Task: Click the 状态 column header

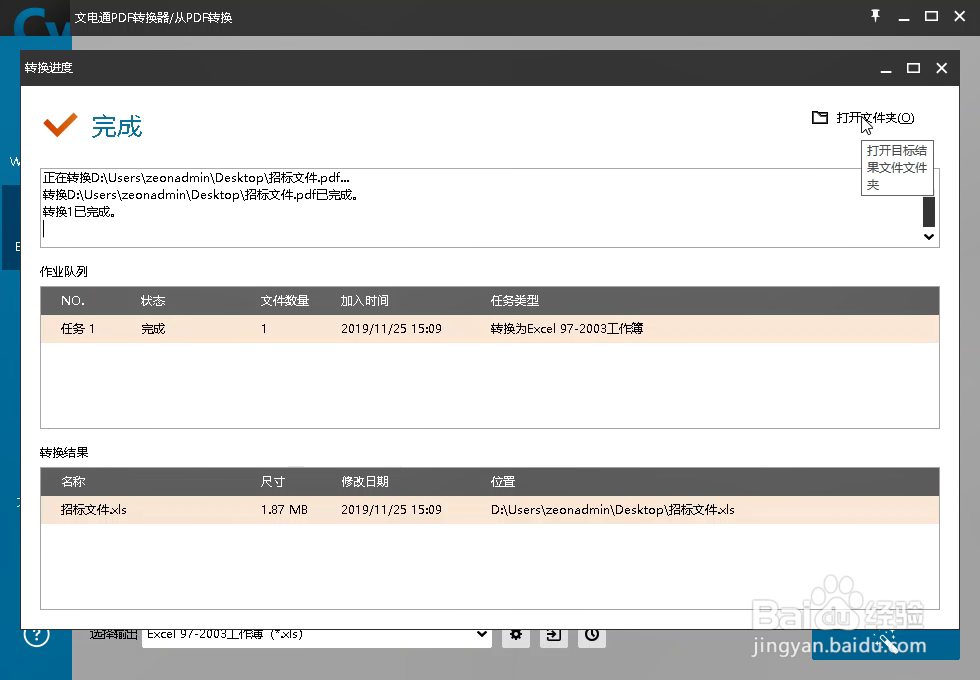Action: pyautogui.click(x=153, y=301)
